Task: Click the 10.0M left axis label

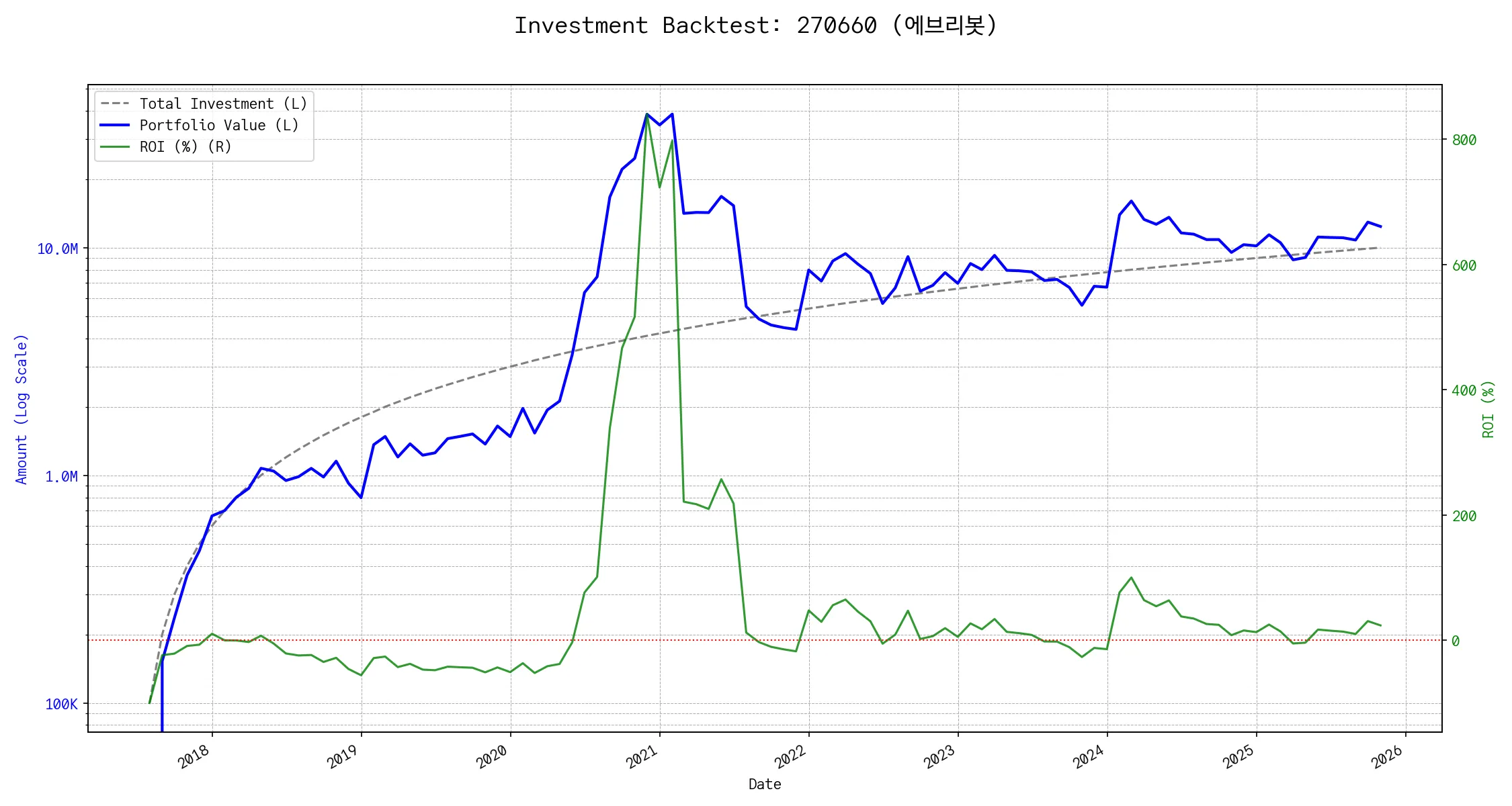Action: click(x=57, y=249)
